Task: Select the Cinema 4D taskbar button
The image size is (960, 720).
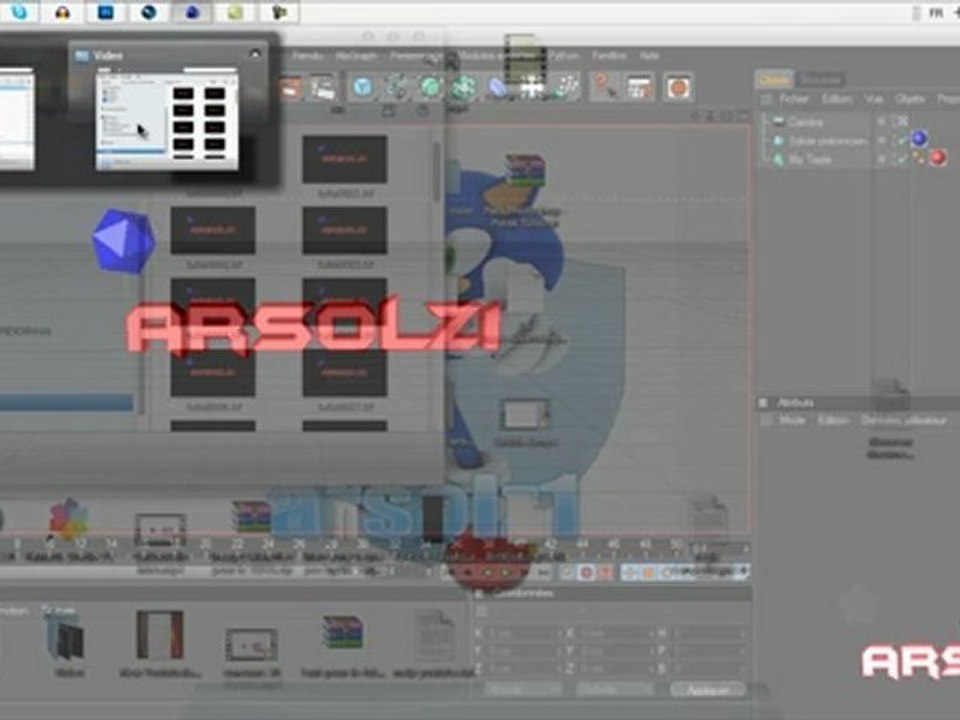Action: [x=192, y=12]
